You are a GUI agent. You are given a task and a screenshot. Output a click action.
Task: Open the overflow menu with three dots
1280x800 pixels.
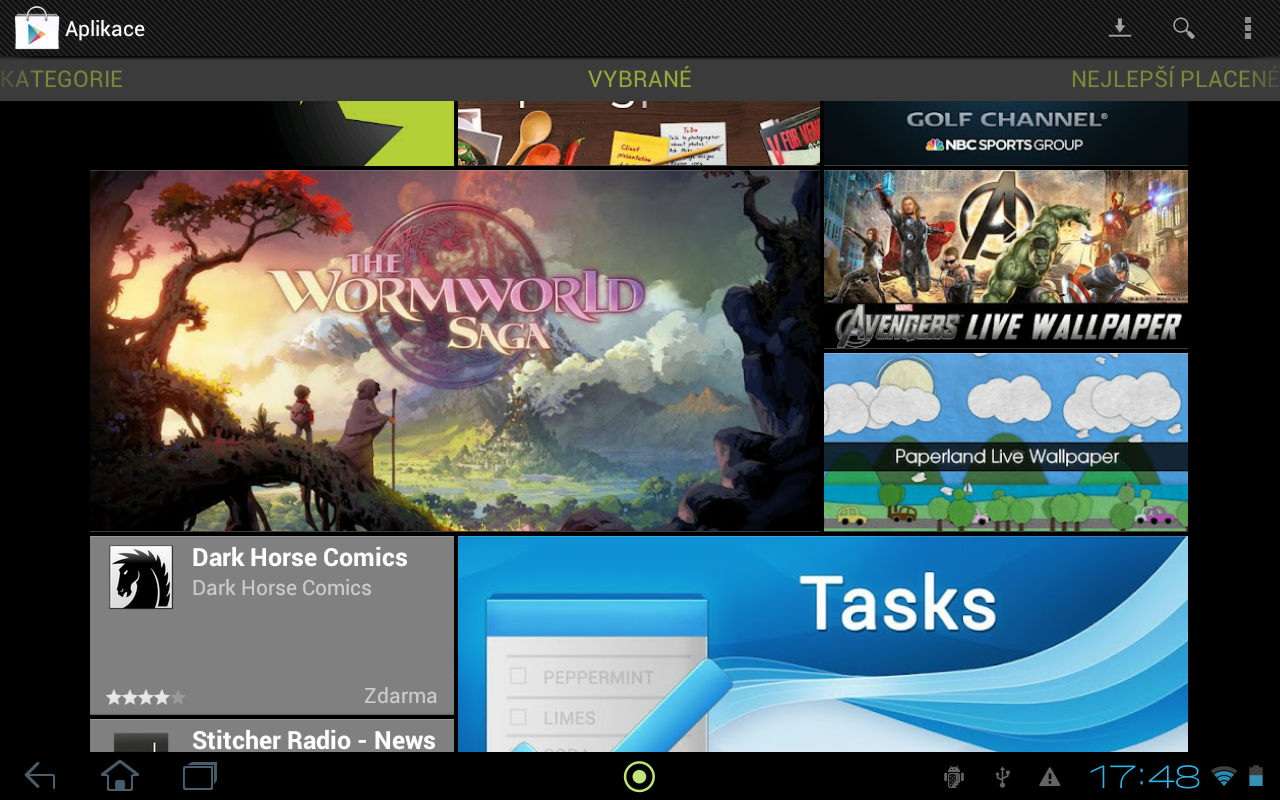(x=1248, y=28)
